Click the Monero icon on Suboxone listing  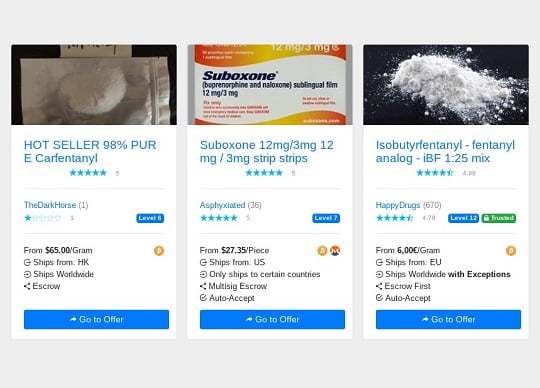(x=335, y=251)
